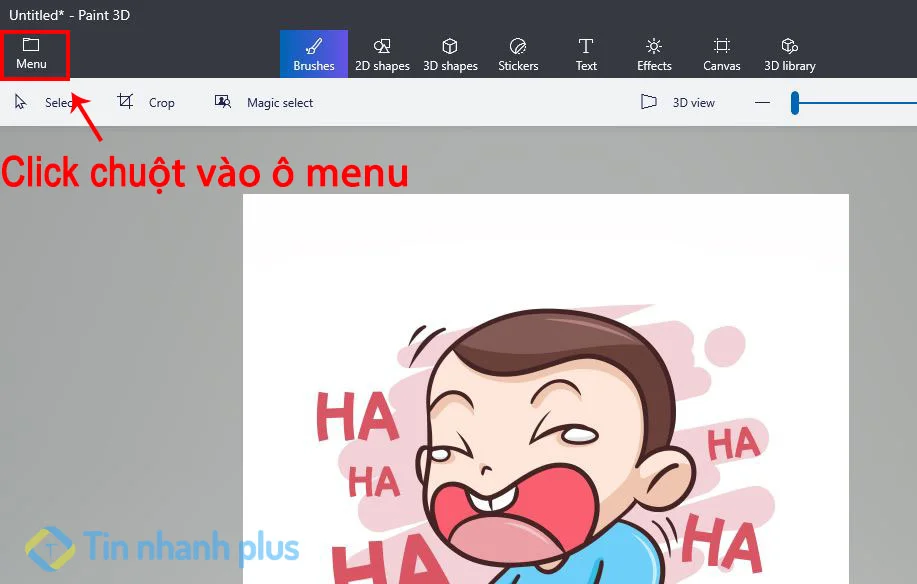Open the Canvas settings
The image size is (917, 584).
[x=721, y=54]
